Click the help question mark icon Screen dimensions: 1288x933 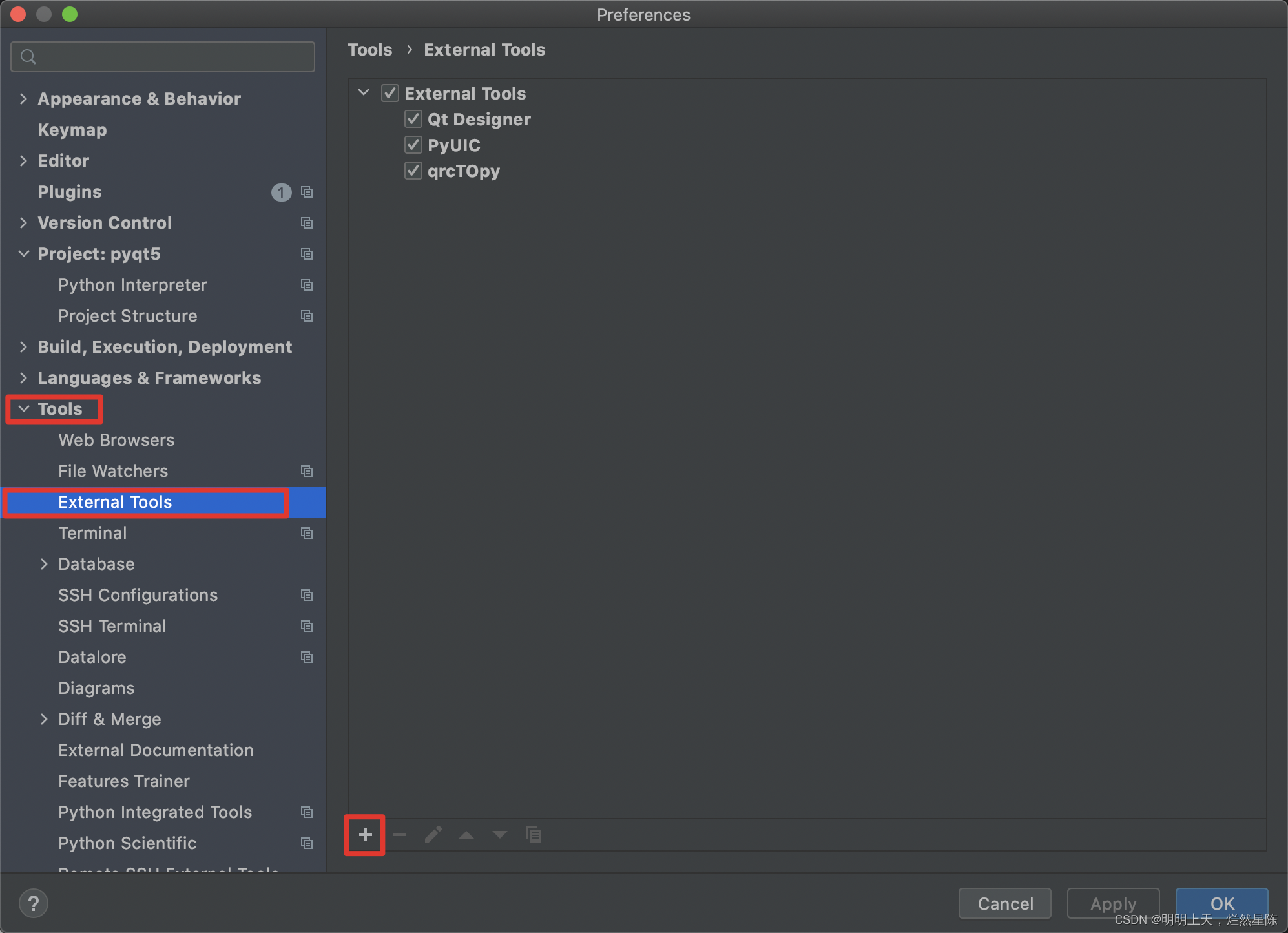tap(34, 903)
